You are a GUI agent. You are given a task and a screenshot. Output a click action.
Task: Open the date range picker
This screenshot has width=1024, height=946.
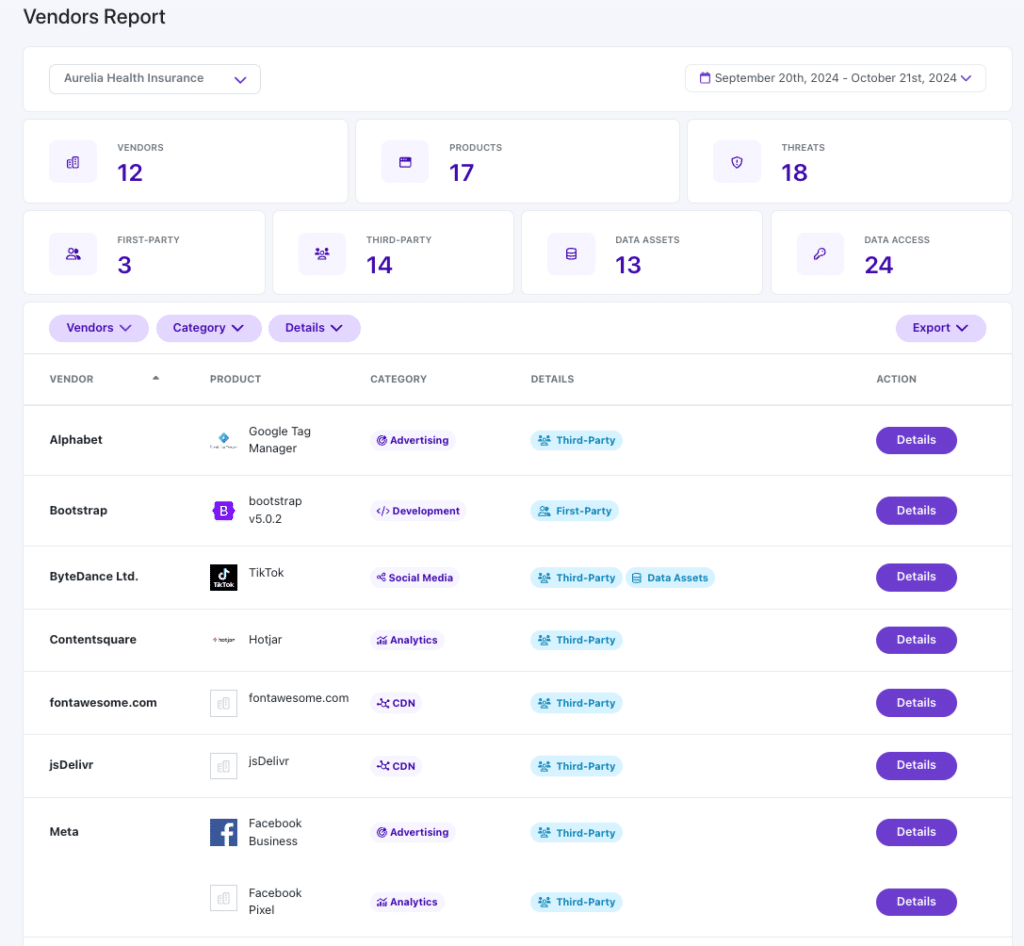point(835,78)
